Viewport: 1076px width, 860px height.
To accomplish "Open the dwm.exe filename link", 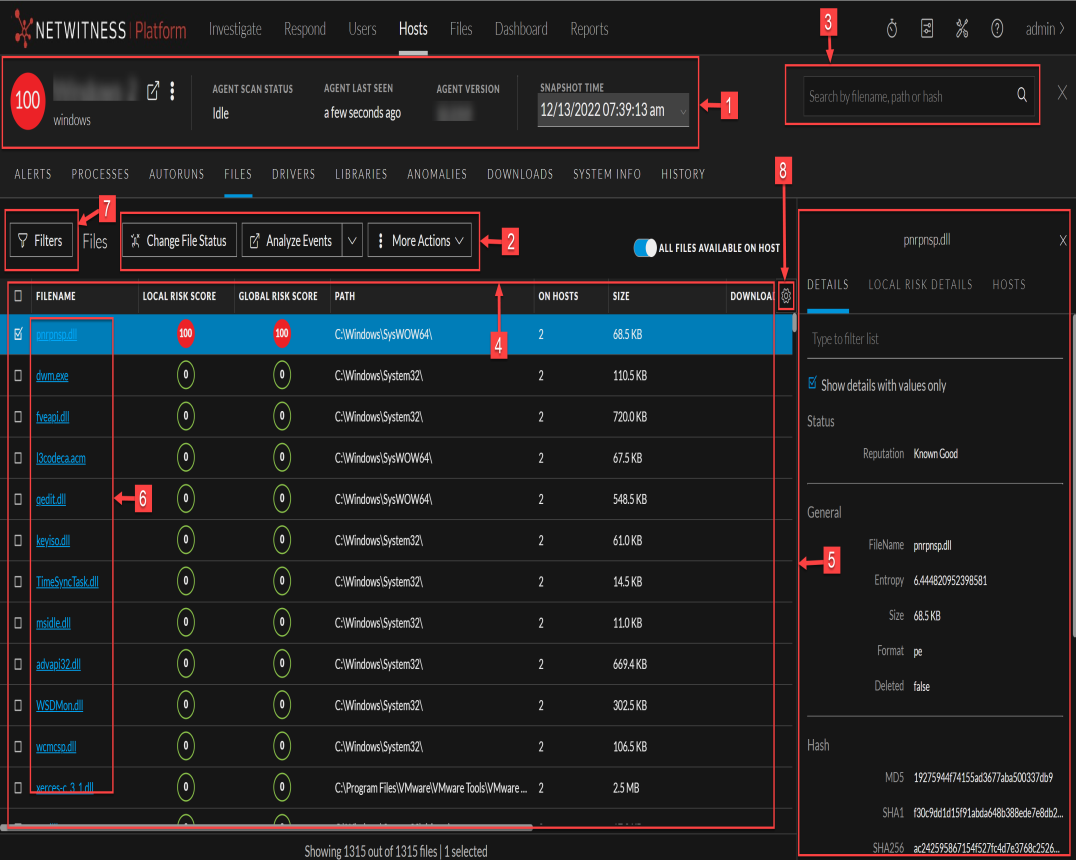I will click(52, 376).
